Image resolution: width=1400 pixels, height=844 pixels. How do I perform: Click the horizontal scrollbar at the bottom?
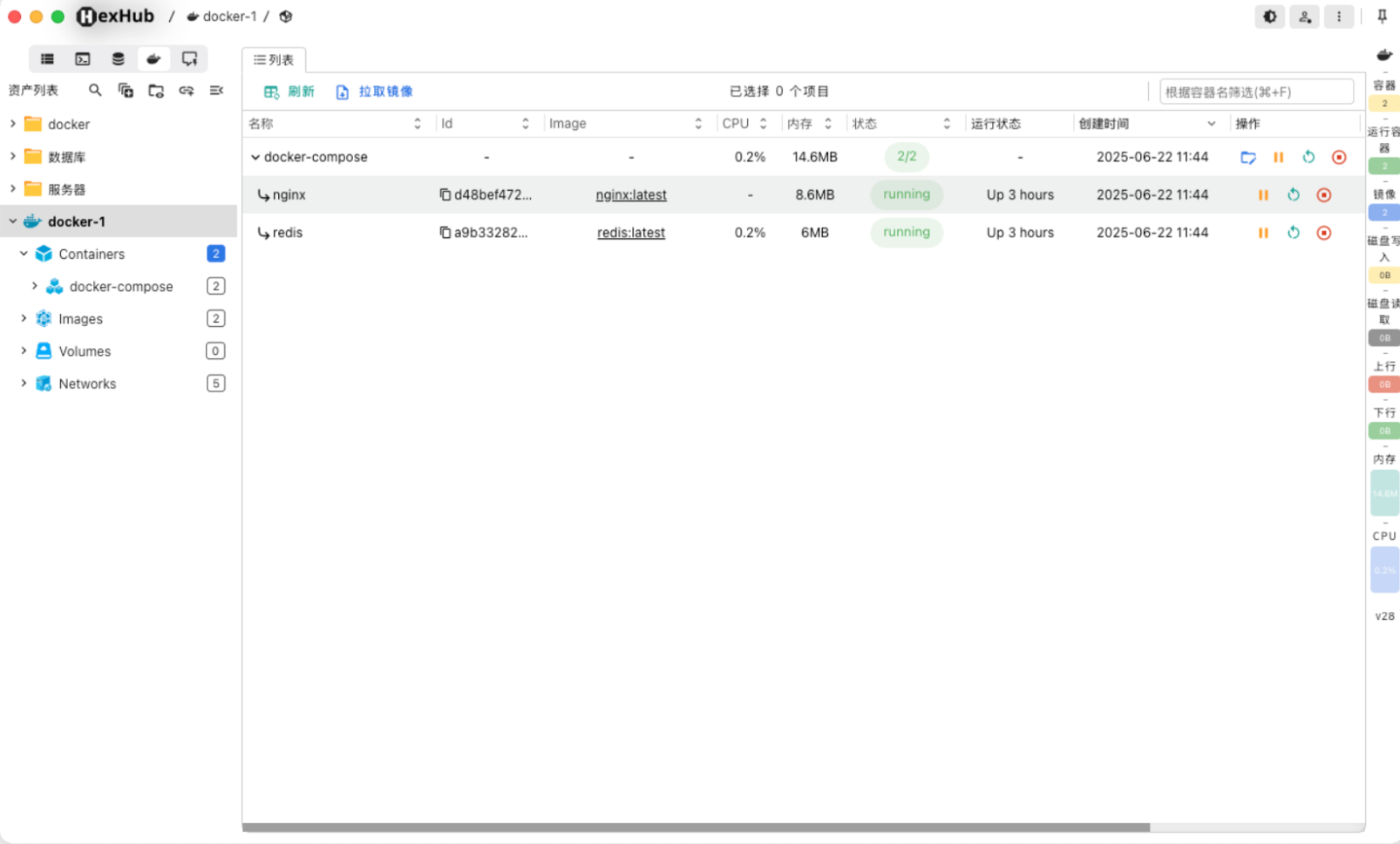(696, 827)
